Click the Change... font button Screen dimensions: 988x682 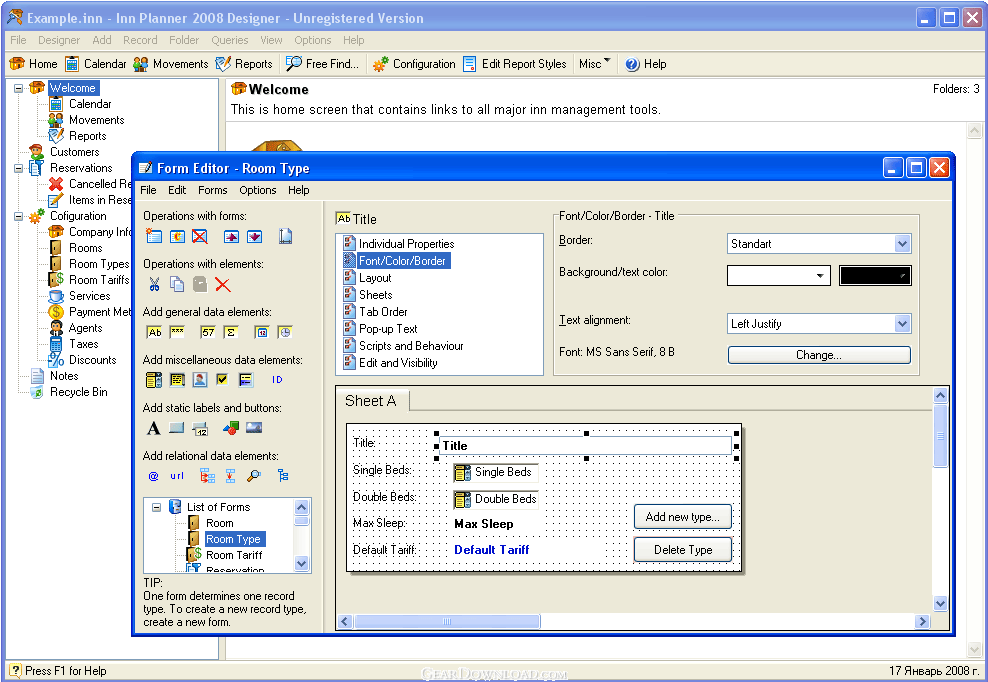pos(819,355)
